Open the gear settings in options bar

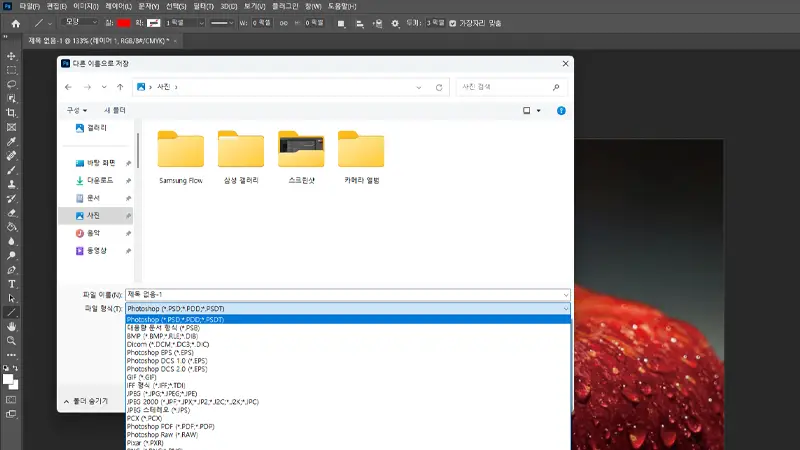(x=395, y=23)
